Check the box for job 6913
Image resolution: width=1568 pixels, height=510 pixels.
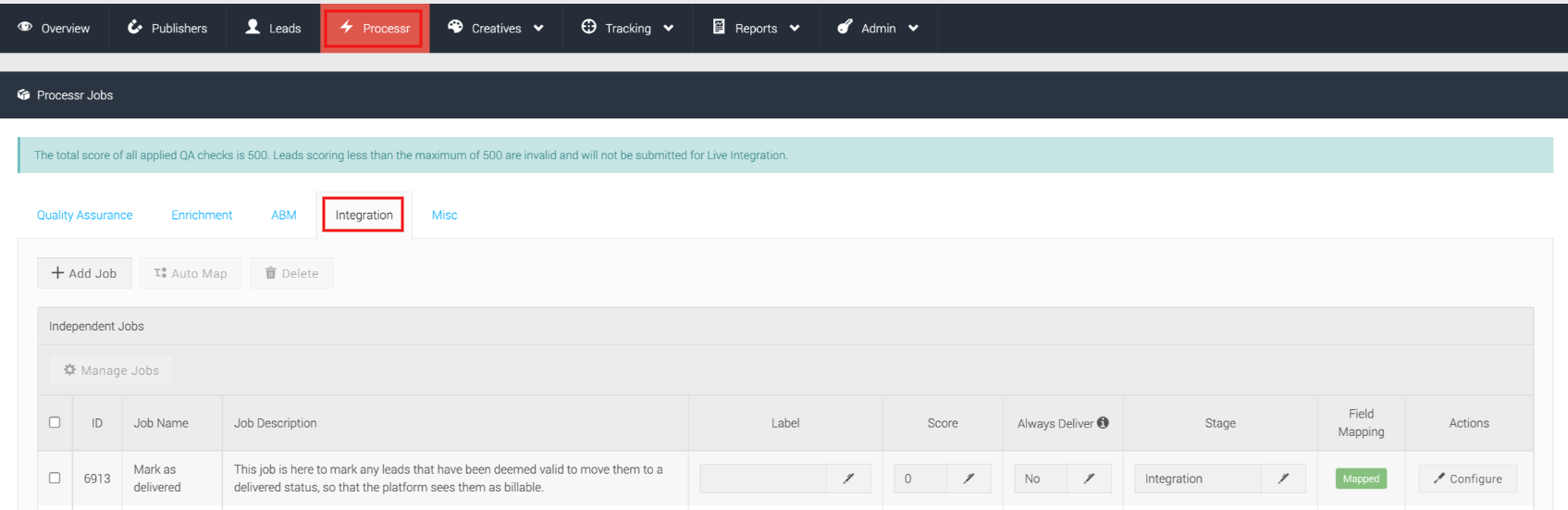55,478
